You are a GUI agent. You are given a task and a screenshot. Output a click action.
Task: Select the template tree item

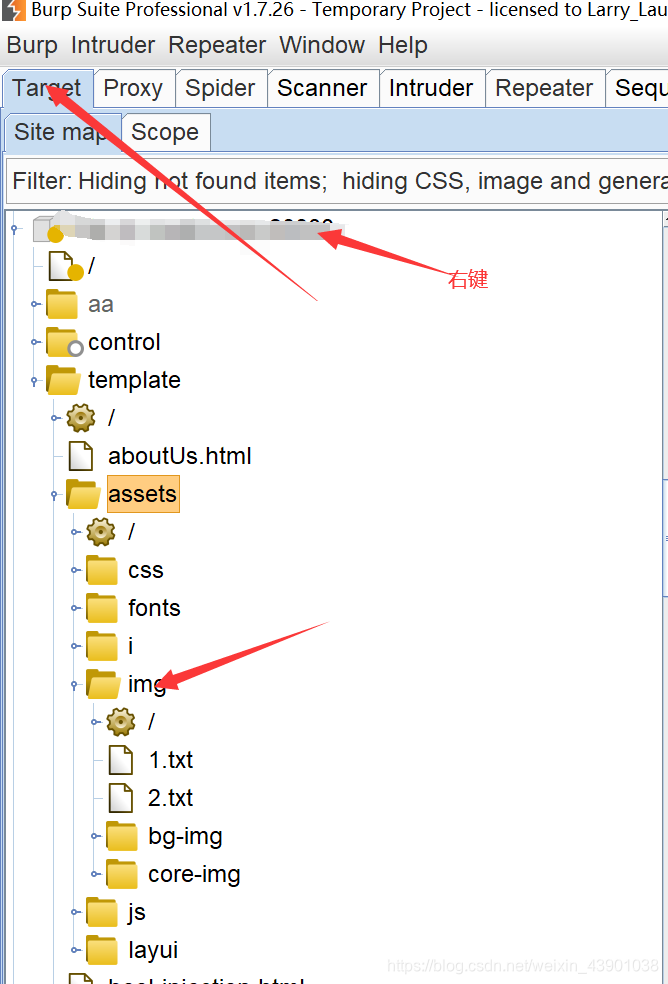pyautogui.click(x=134, y=380)
